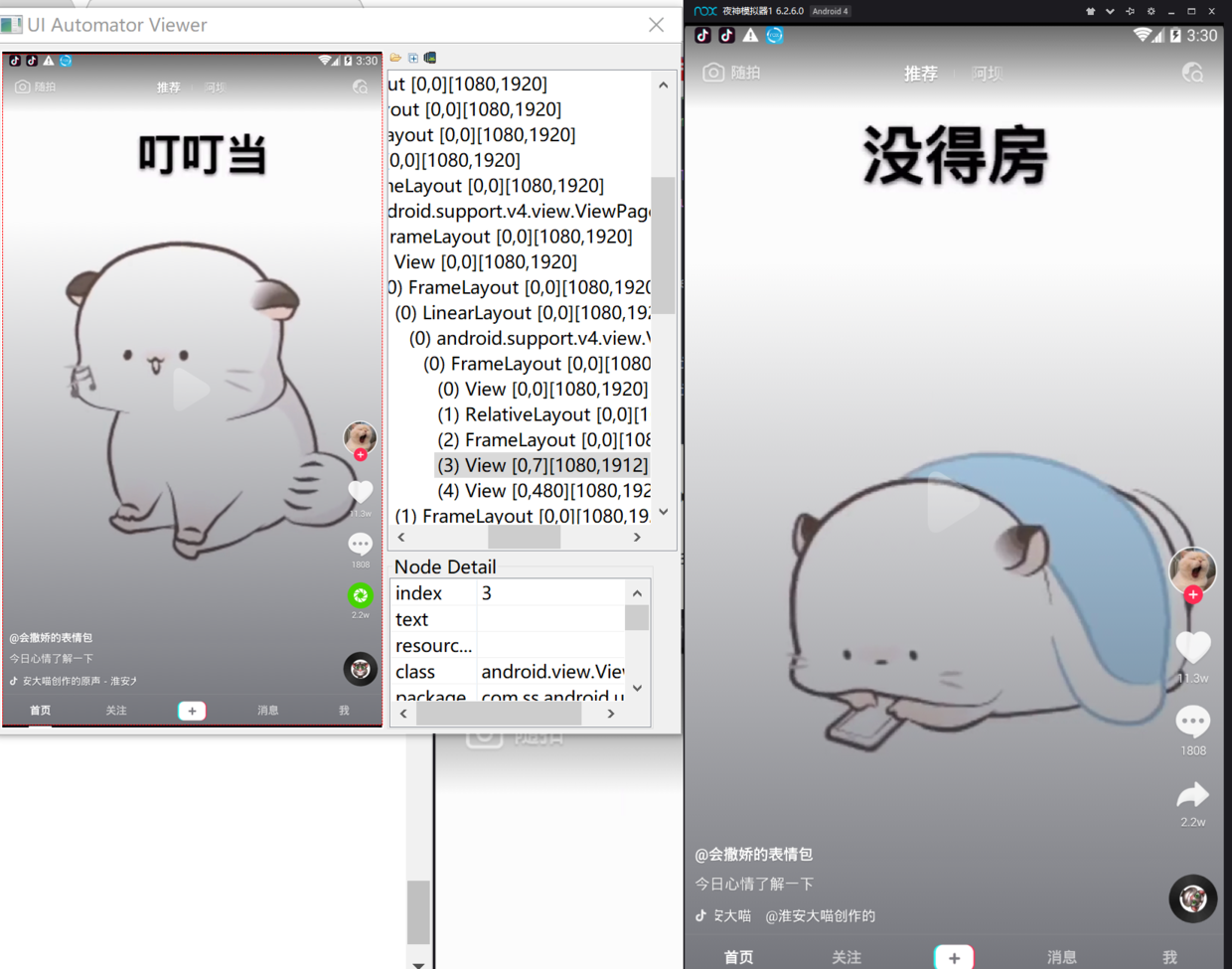The width and height of the screenshot is (1232, 969).
Task: Select the (1) FrameLayout node at tree bottom
Action: [523, 516]
